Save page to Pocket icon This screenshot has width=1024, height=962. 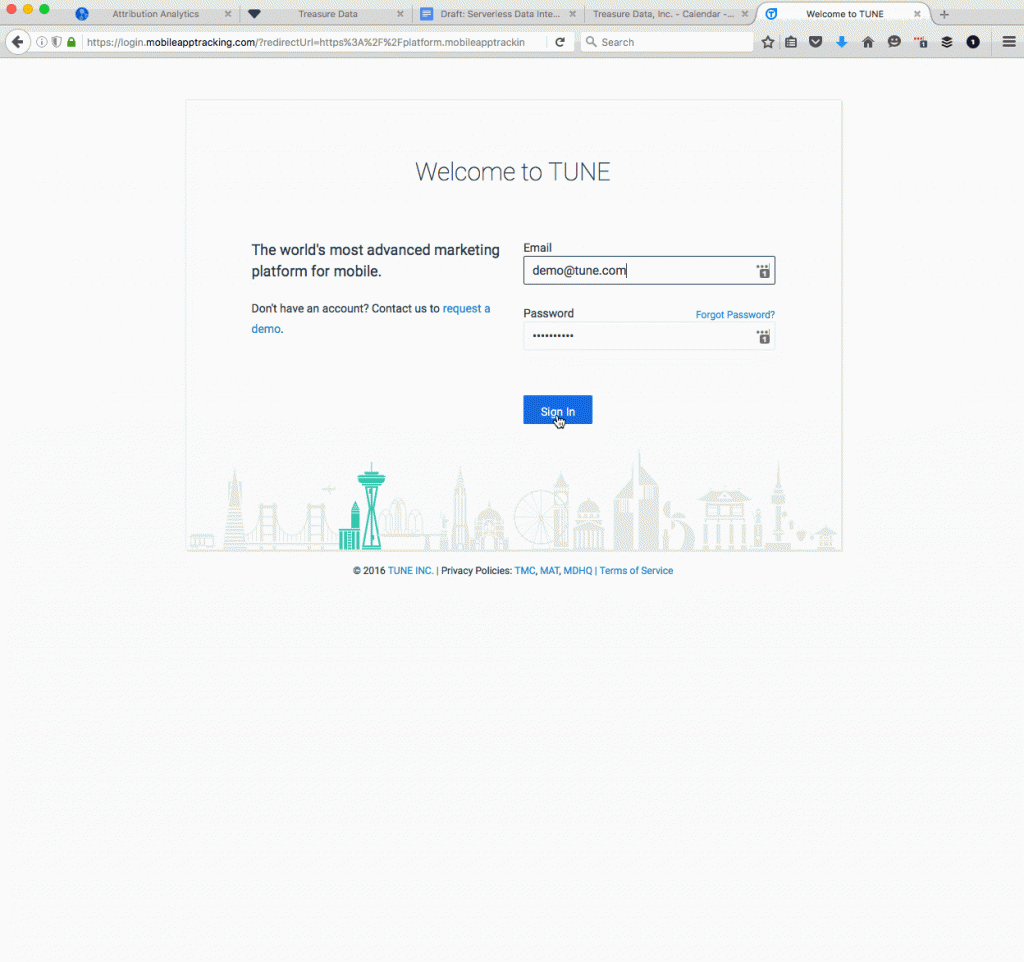pos(816,42)
